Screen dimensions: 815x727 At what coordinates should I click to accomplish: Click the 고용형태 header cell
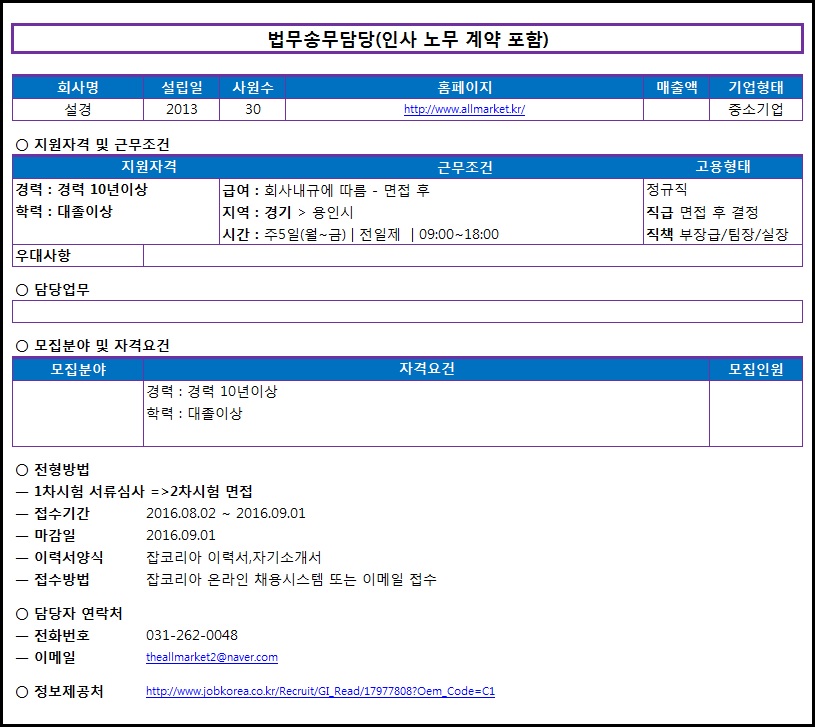click(x=723, y=167)
